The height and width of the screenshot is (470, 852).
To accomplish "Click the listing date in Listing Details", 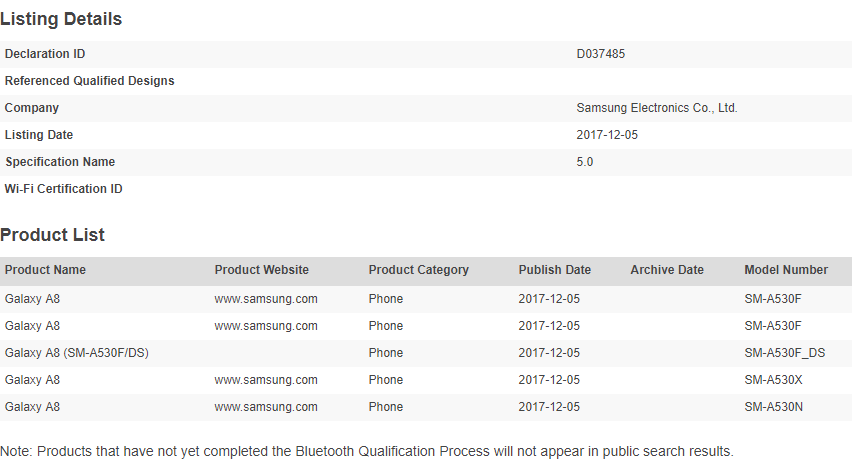I will point(605,135).
